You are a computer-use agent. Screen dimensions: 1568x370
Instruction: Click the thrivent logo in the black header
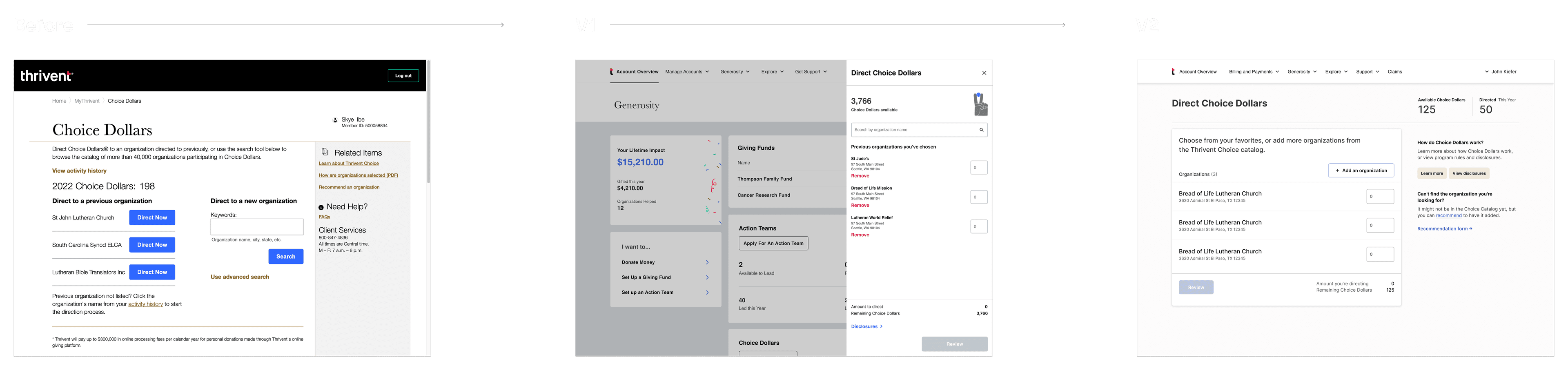click(x=47, y=75)
